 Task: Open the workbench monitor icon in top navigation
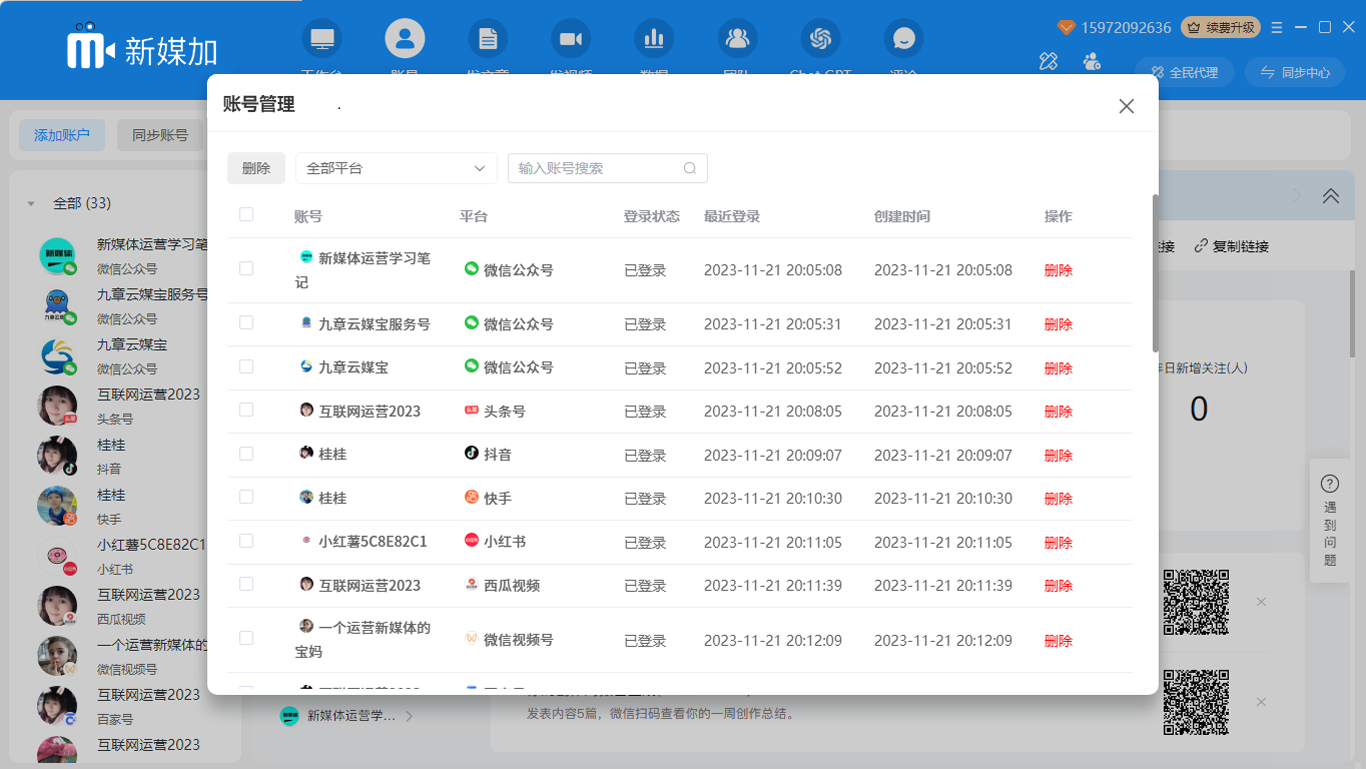pyautogui.click(x=322, y=39)
